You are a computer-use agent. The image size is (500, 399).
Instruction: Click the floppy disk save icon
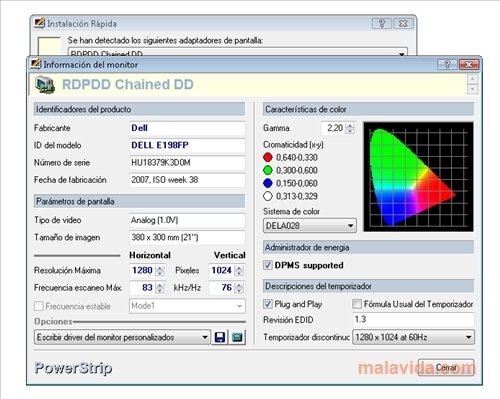(x=220, y=337)
